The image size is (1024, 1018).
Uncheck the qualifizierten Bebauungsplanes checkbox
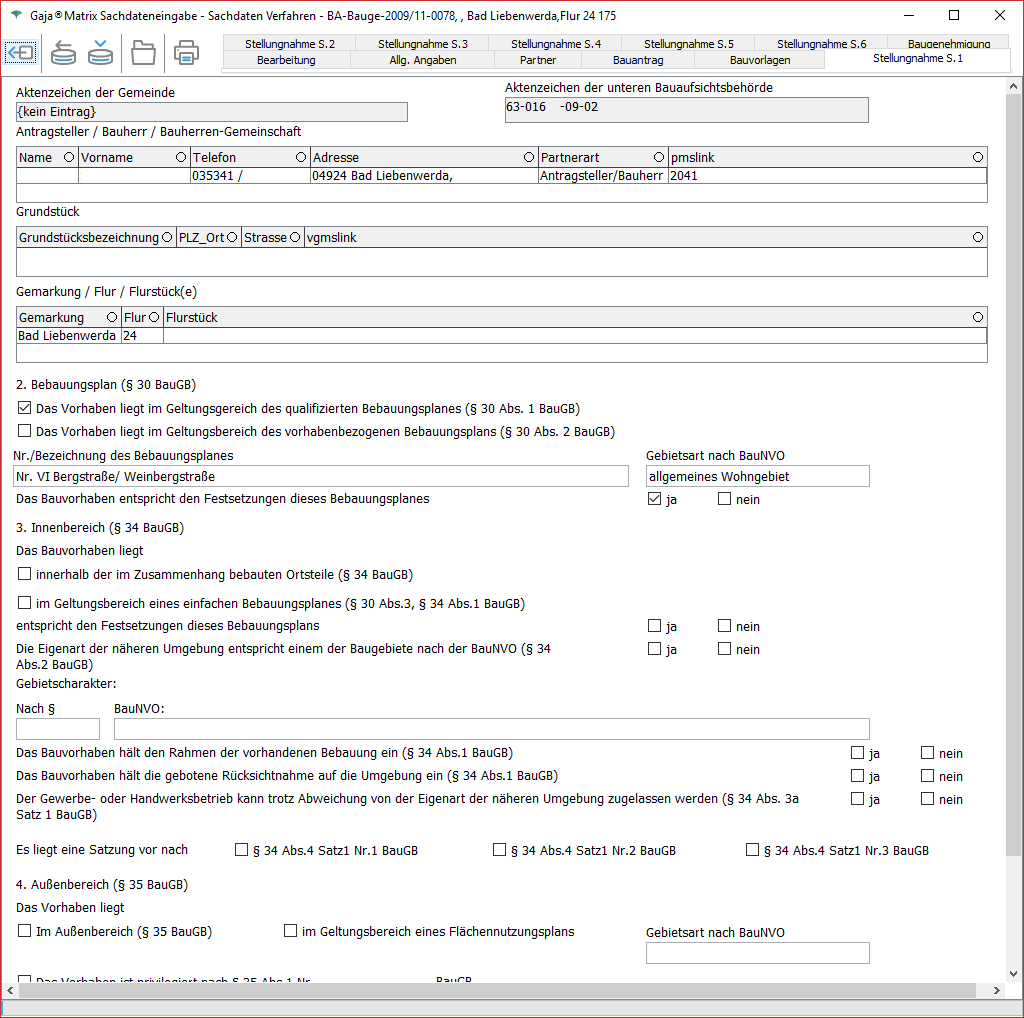point(25,408)
